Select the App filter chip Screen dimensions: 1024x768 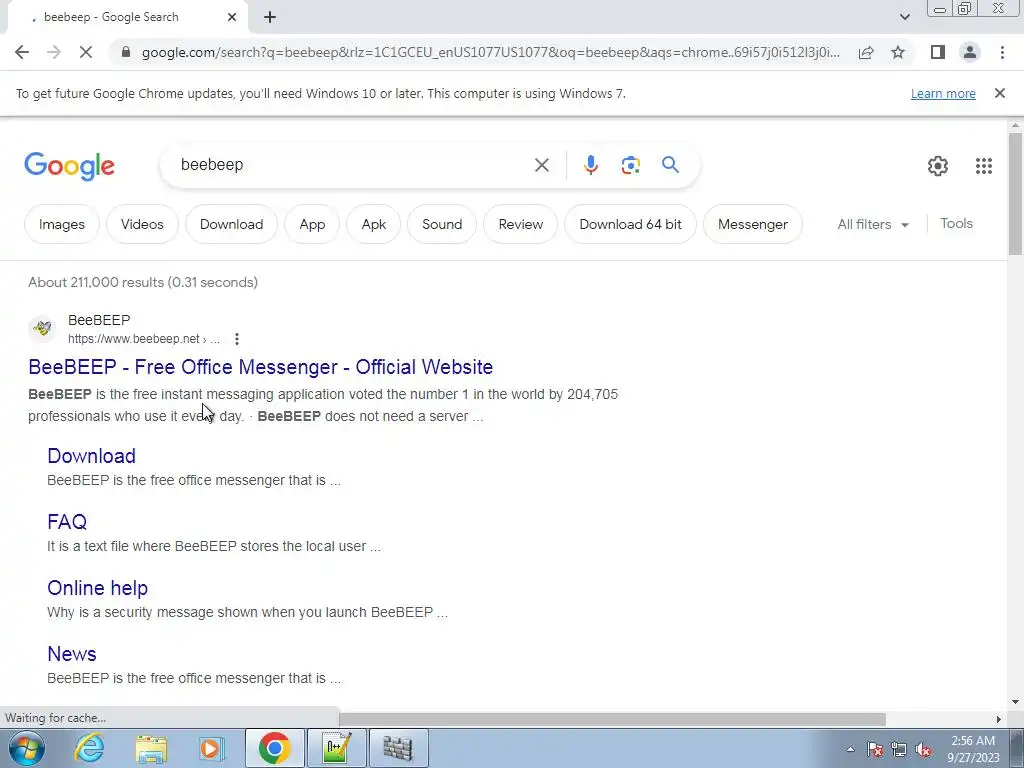[x=312, y=224]
